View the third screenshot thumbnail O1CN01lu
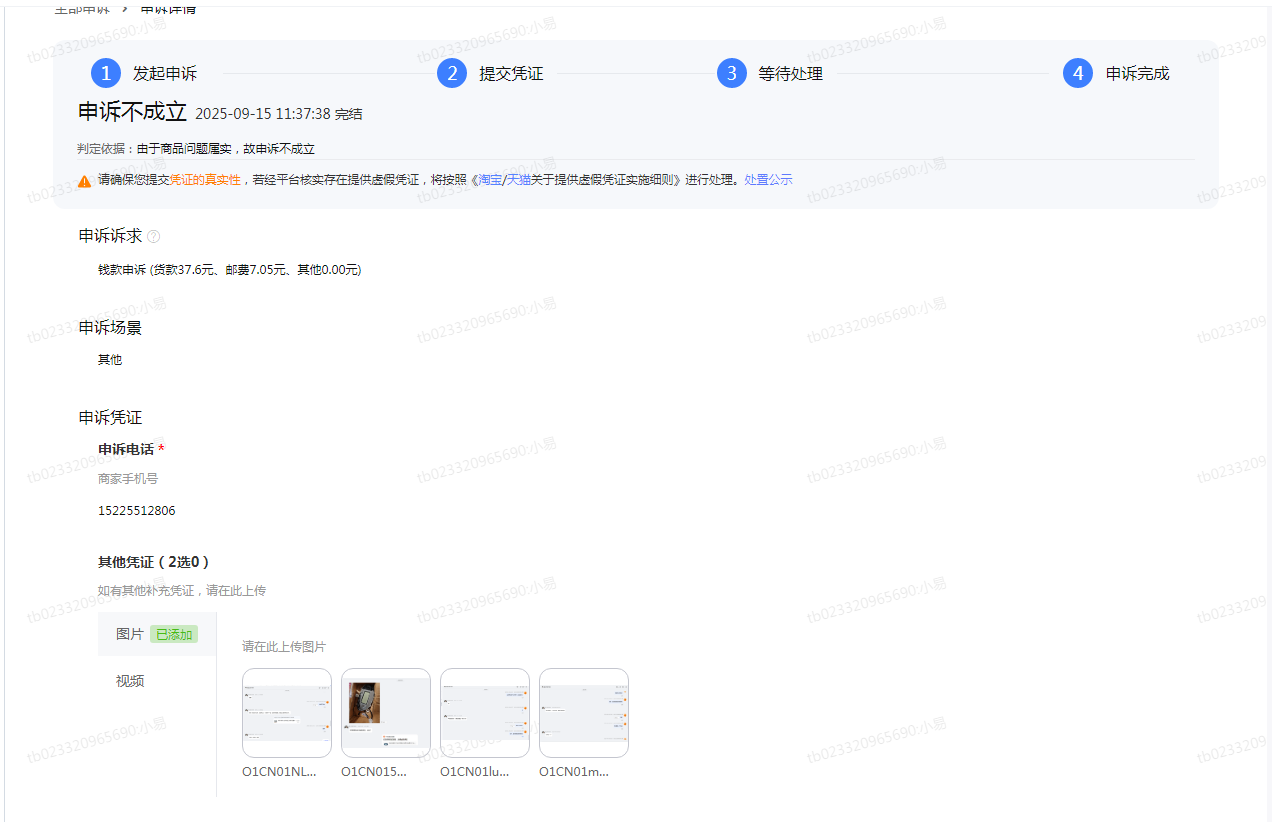The image size is (1272, 822). [485, 713]
